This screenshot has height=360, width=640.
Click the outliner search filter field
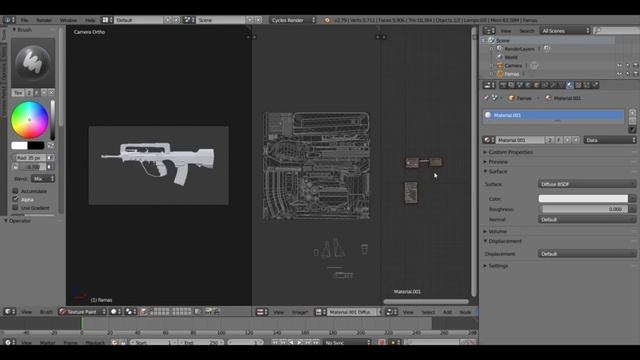pyautogui.click(x=617, y=31)
